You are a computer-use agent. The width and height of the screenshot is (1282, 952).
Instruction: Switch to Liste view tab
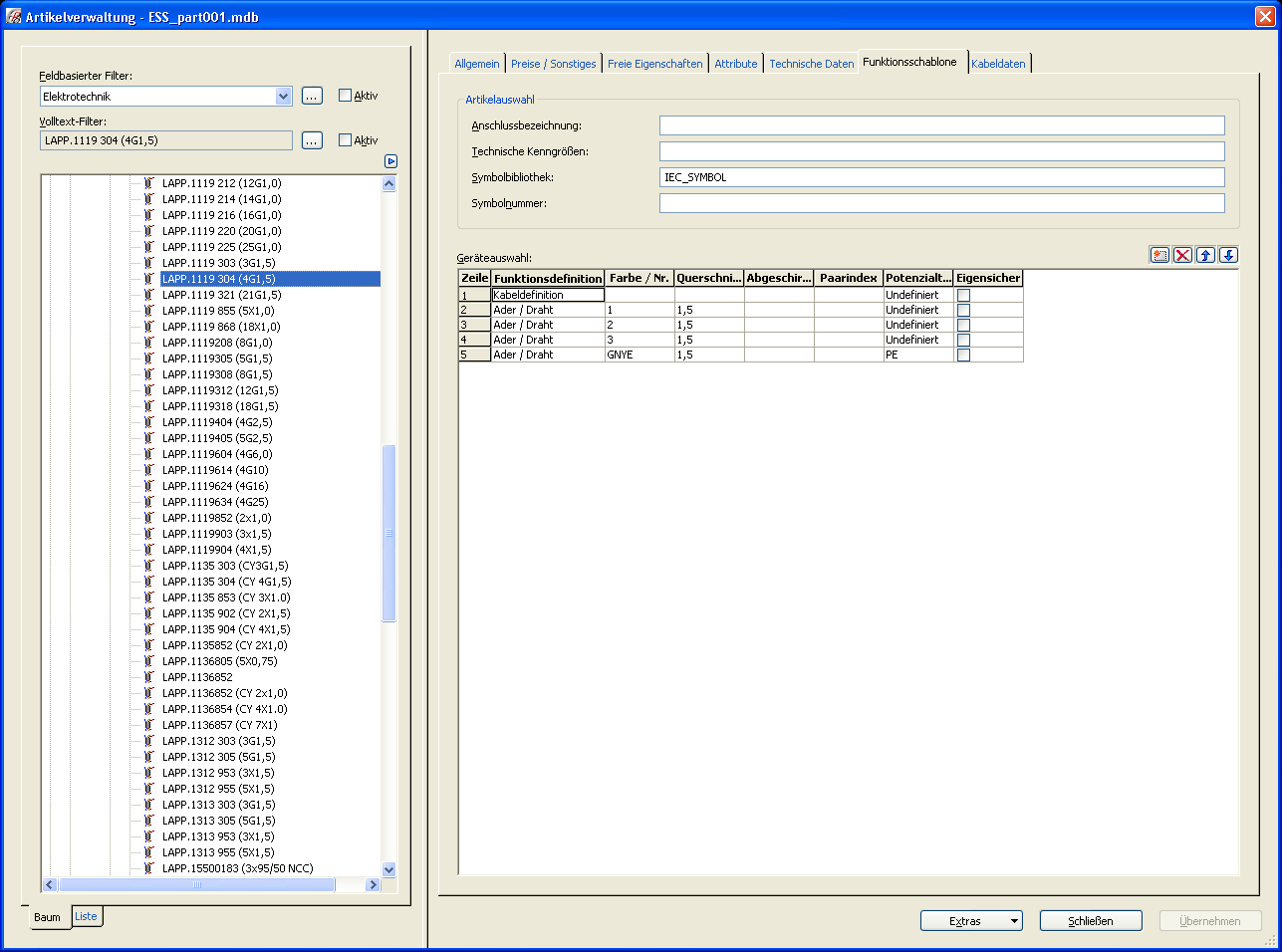[87, 916]
